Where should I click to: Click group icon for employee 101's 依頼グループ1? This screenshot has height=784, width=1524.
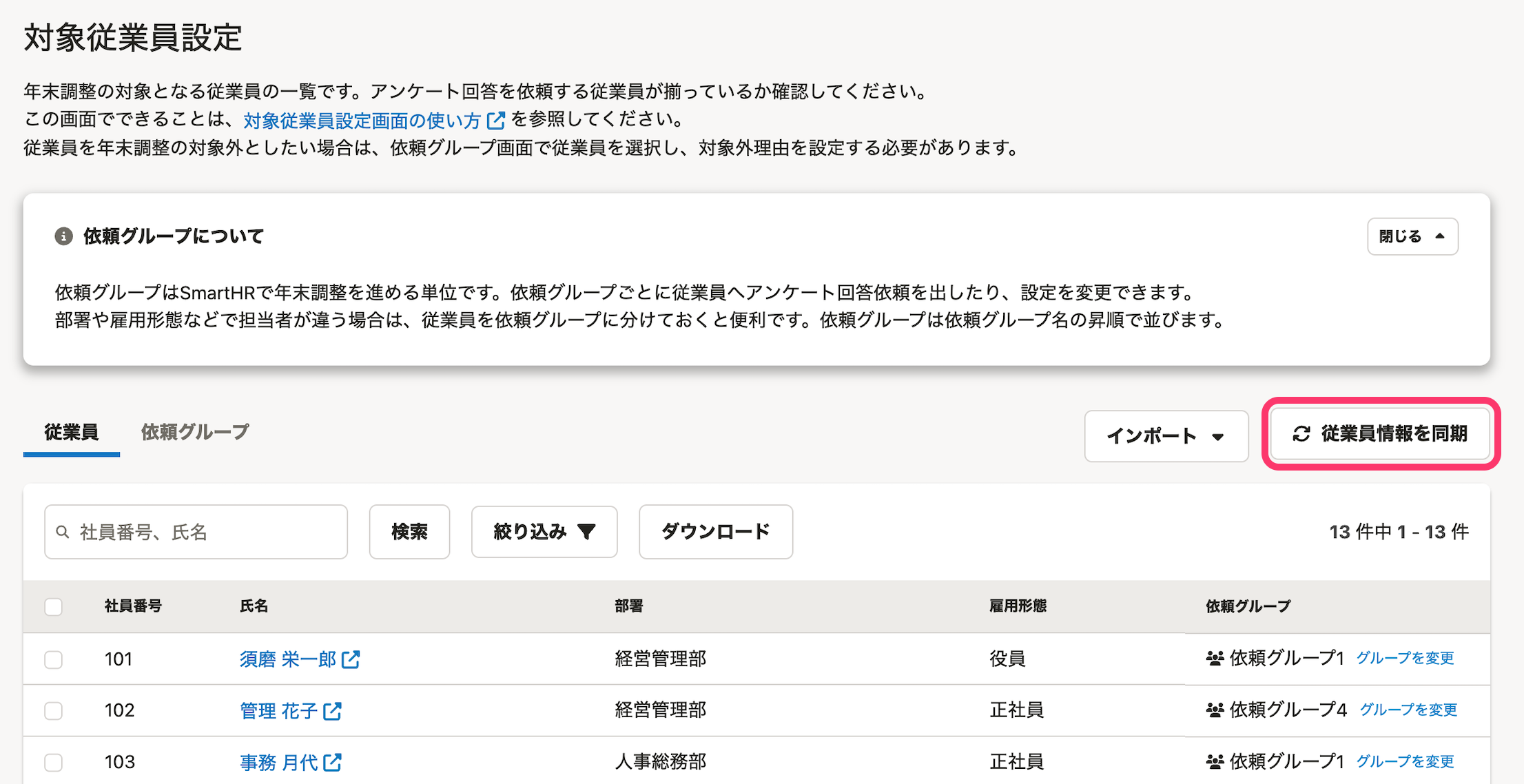[1215, 659]
